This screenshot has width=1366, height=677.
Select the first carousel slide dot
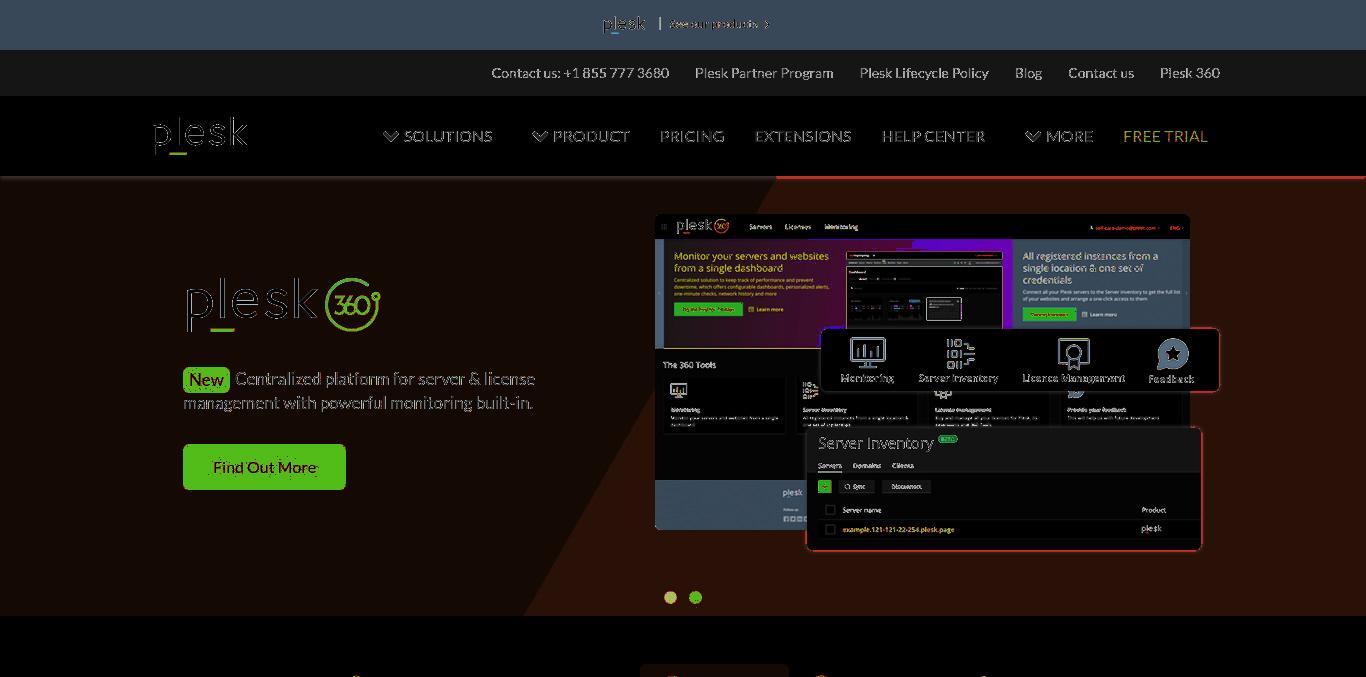click(670, 598)
